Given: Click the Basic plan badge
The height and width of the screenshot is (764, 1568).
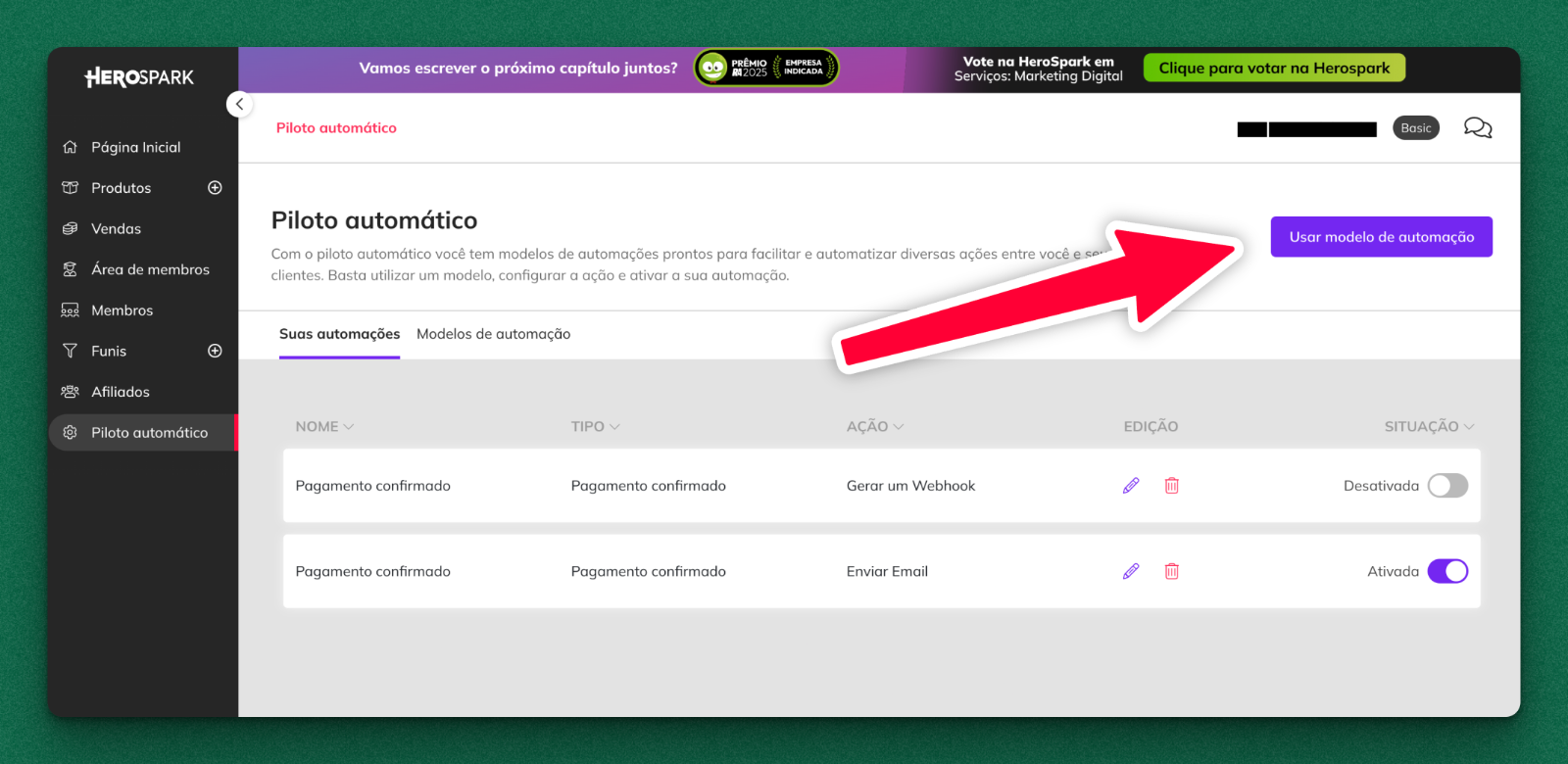Looking at the screenshot, I should tap(1415, 128).
